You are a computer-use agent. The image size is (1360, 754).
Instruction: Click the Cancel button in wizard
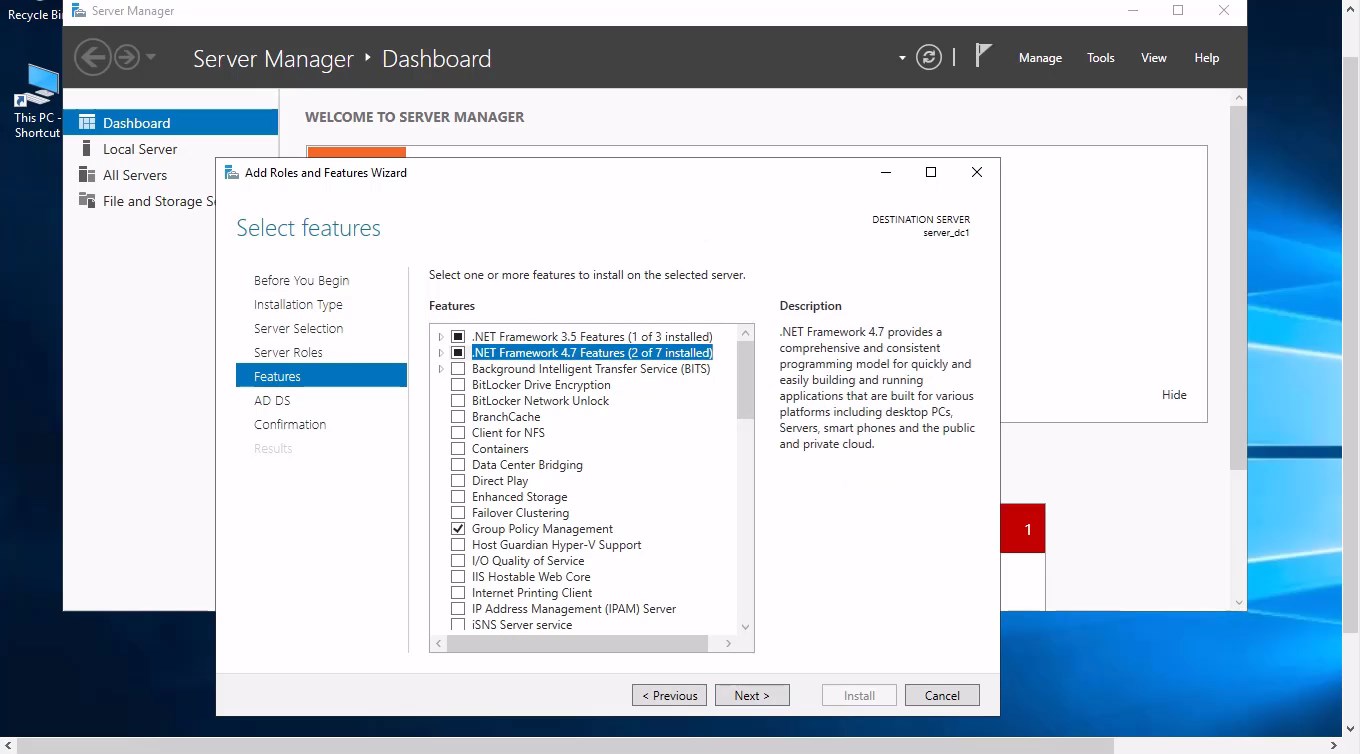click(942, 695)
